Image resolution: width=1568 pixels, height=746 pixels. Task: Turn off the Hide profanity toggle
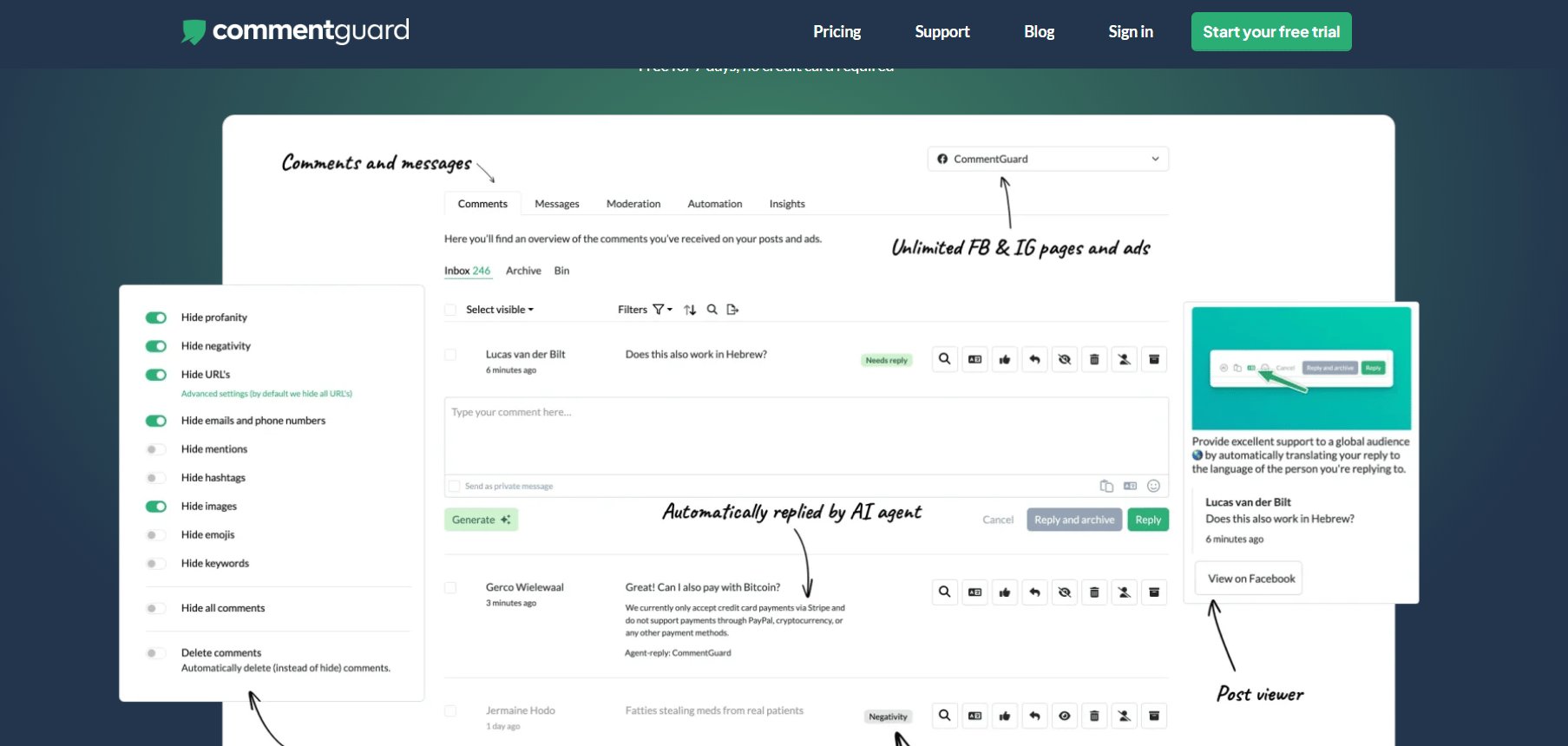(156, 317)
